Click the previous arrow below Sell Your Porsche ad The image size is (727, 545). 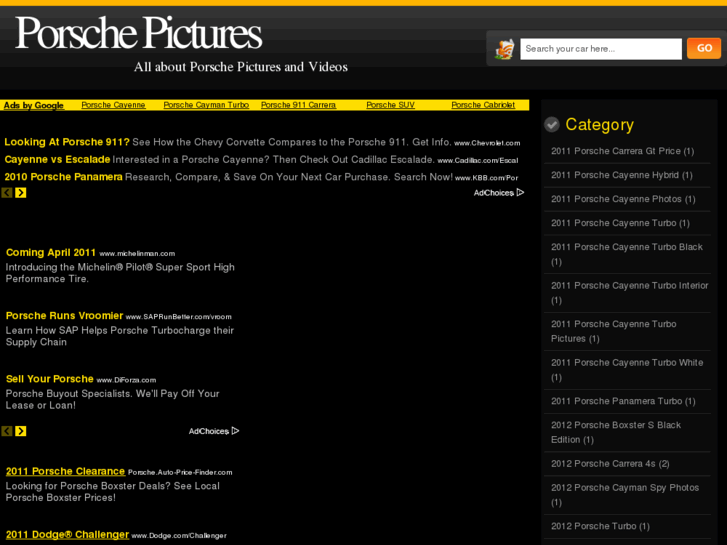point(7,431)
